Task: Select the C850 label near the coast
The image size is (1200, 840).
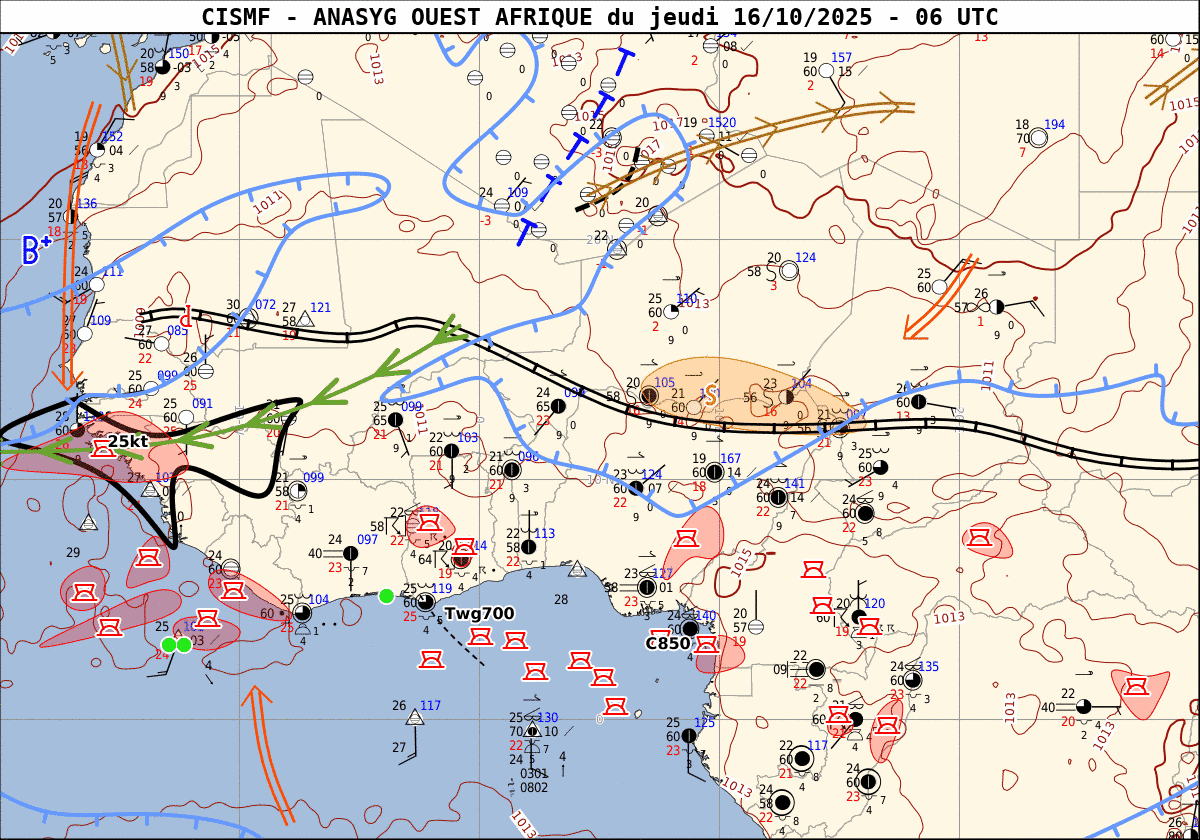Action: tap(668, 643)
